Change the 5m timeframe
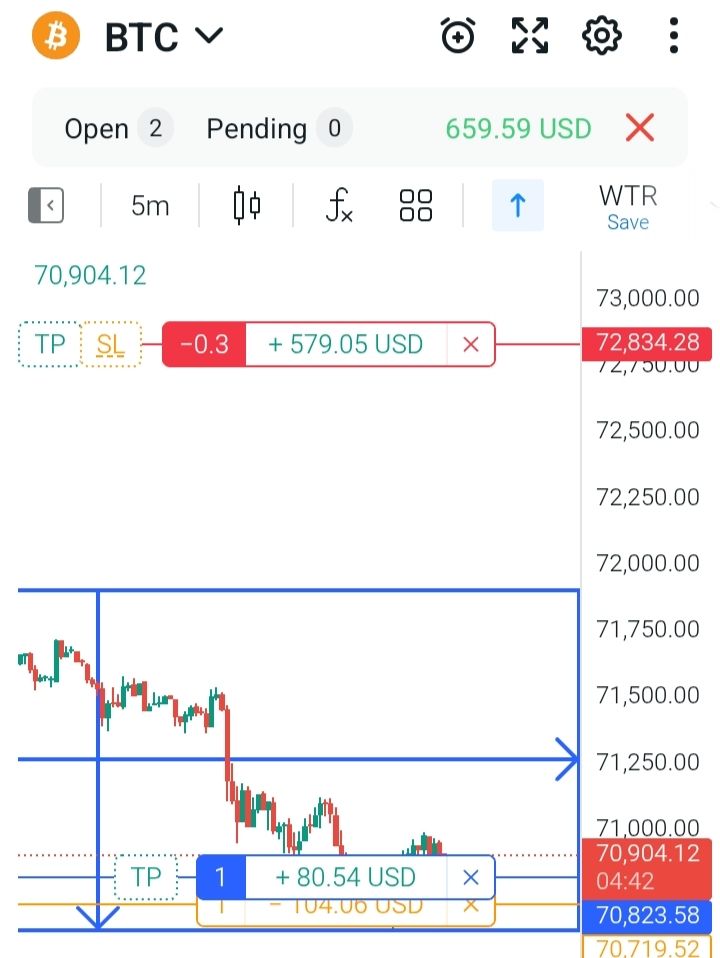The height and width of the screenshot is (958, 720). point(150,206)
